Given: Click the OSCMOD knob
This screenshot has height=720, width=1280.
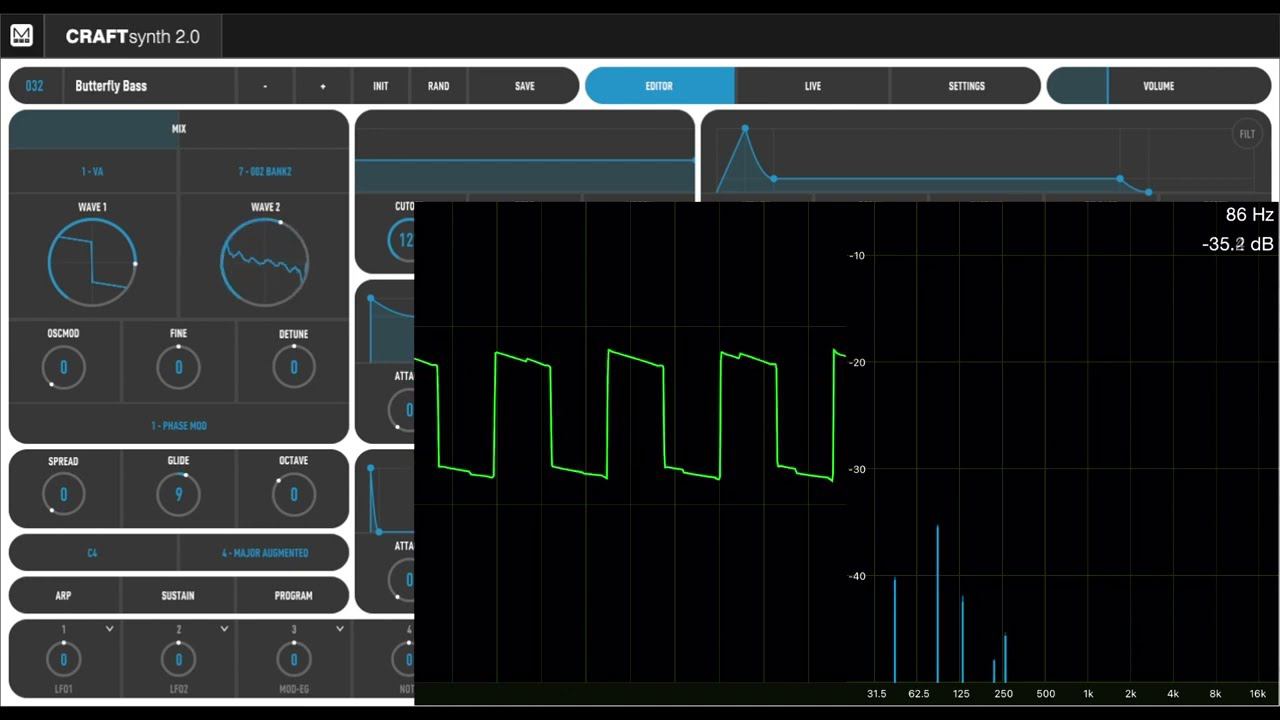Looking at the screenshot, I should pos(63,367).
